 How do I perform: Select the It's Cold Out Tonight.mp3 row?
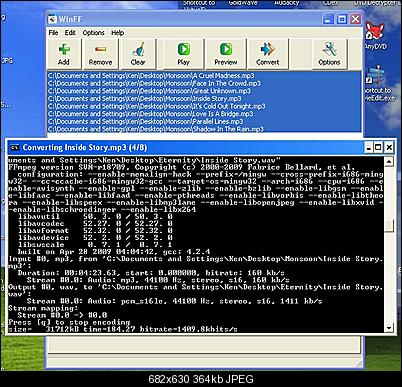204,106
